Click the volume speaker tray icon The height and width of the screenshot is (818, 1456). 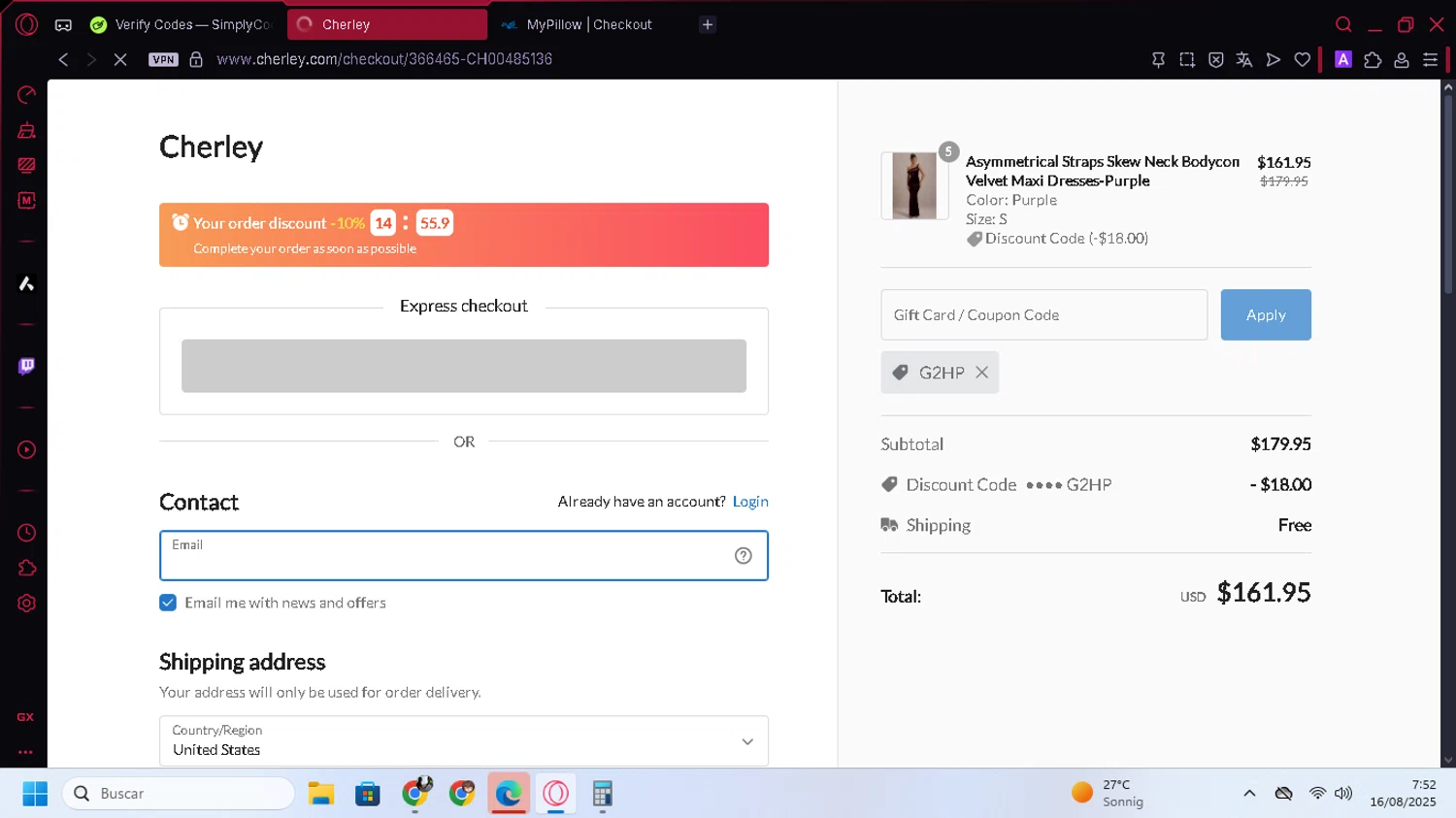(1343, 794)
